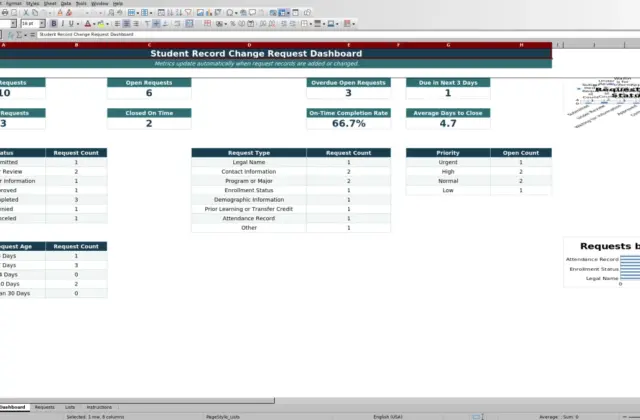Screen dimensions: 640x420
Task: Click the Increase Indent icon
Action: (x=284, y=24)
